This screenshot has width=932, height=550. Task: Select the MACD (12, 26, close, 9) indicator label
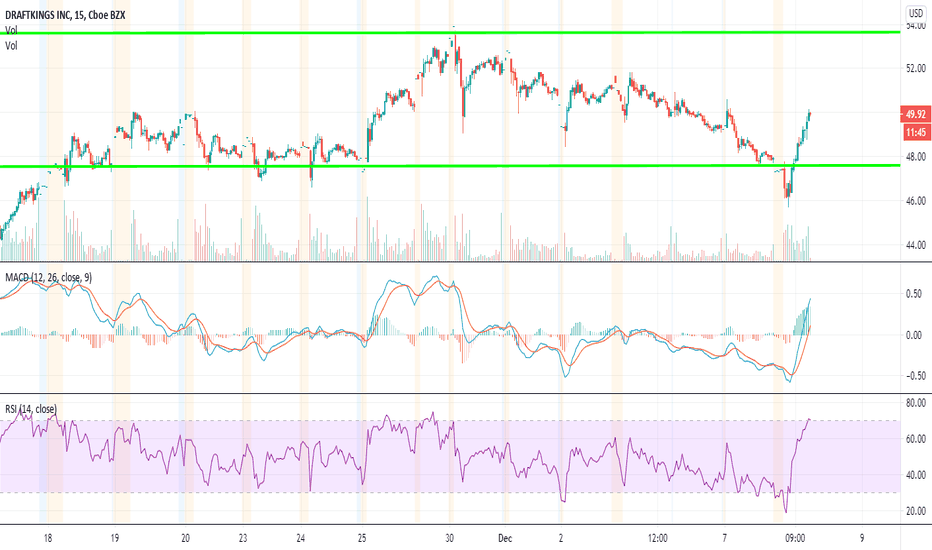[49, 277]
